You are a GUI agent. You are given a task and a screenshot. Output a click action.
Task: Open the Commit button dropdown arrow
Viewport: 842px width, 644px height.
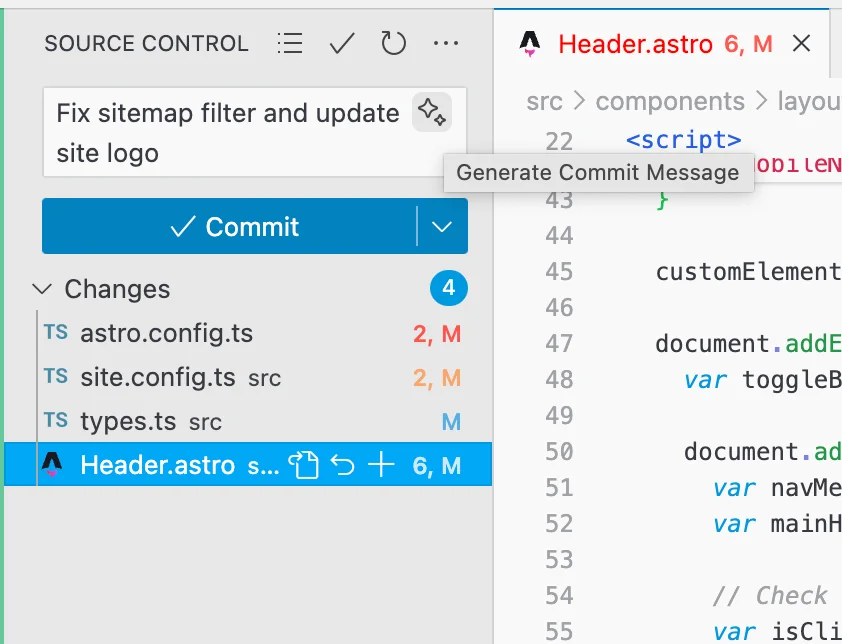(x=442, y=227)
